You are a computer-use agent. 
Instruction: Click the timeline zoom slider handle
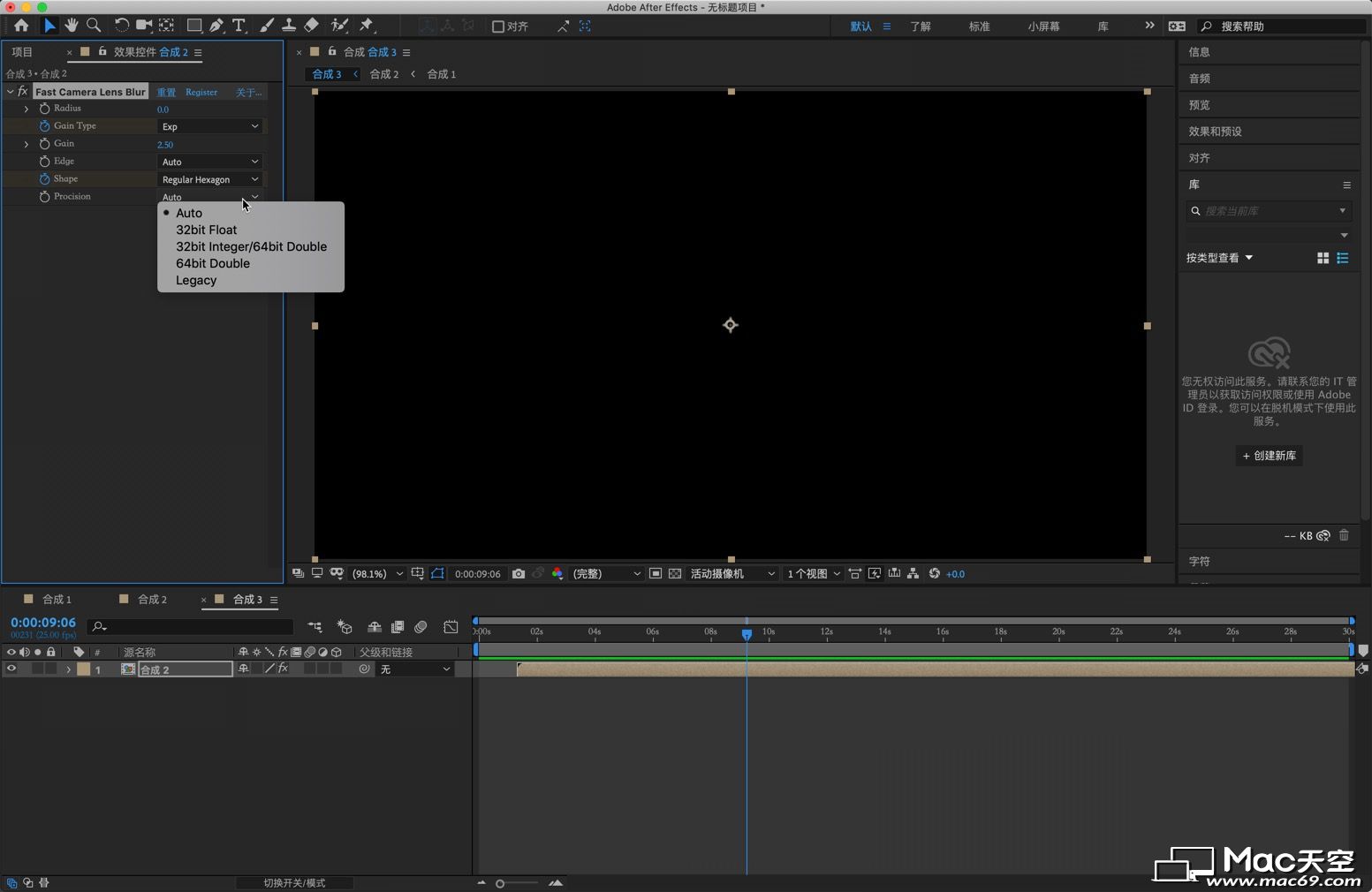tap(500, 883)
